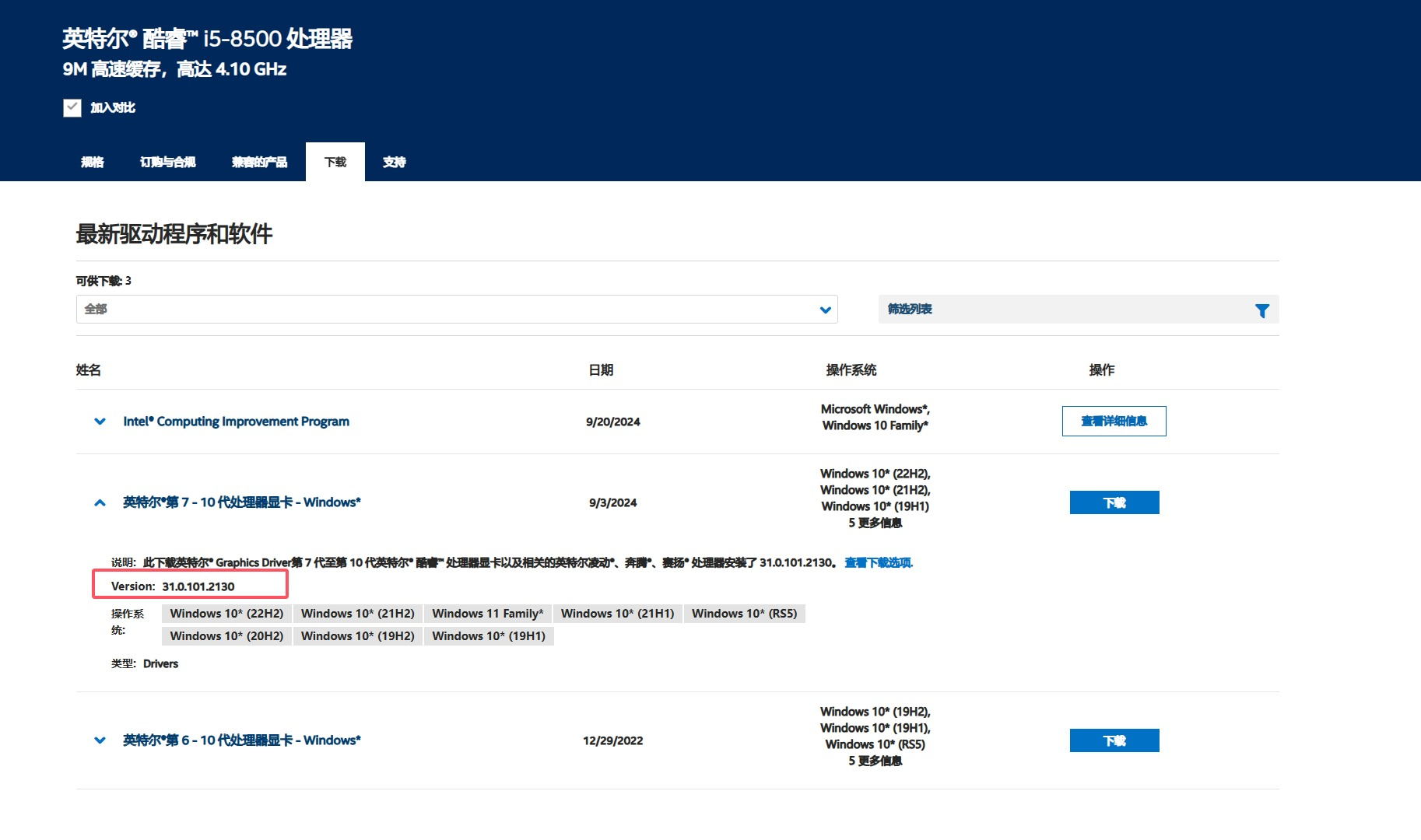
Task: Open Intel Computing Improvement Program link
Action: 236,422
